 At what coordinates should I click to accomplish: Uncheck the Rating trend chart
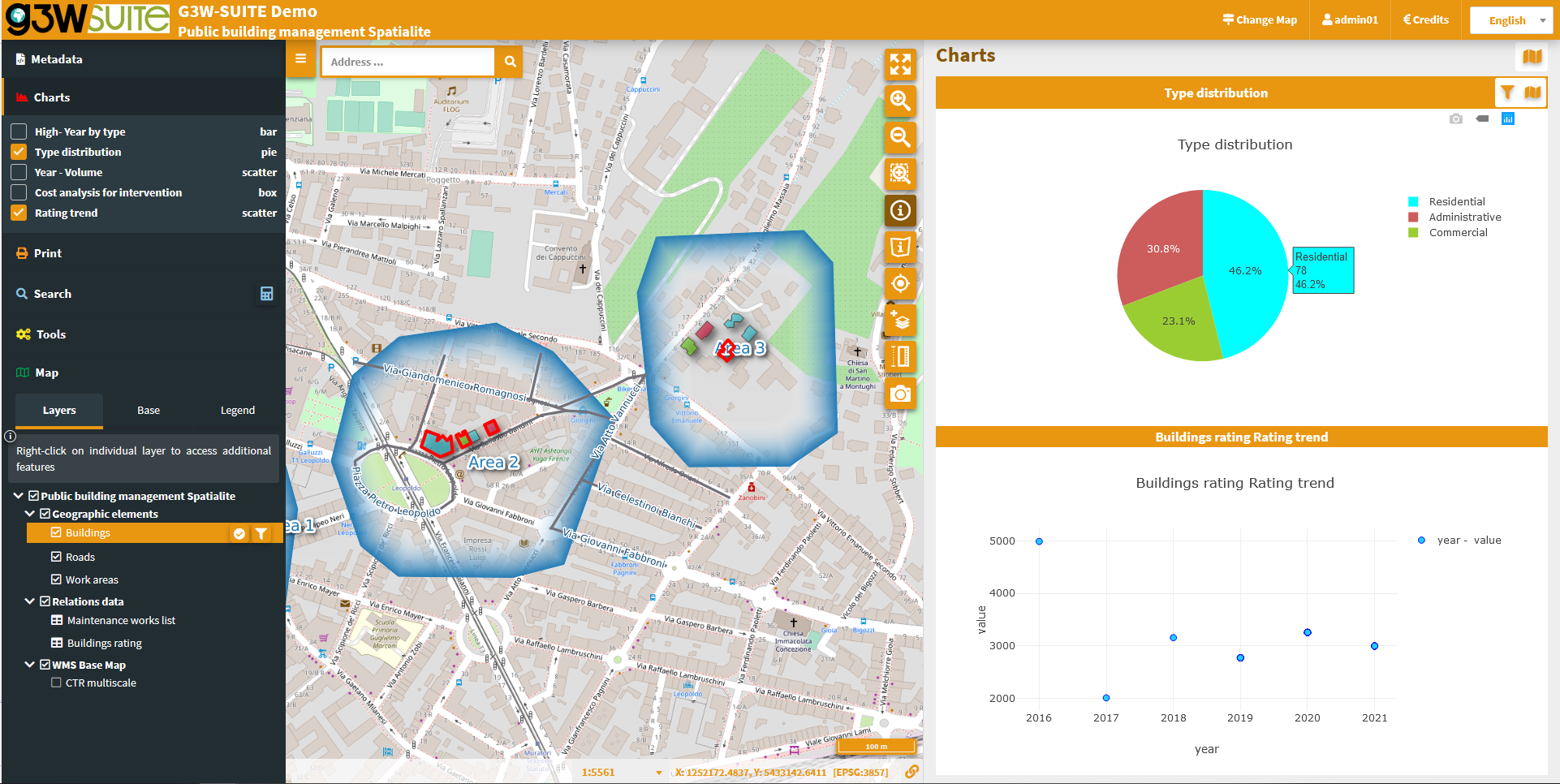click(x=19, y=213)
